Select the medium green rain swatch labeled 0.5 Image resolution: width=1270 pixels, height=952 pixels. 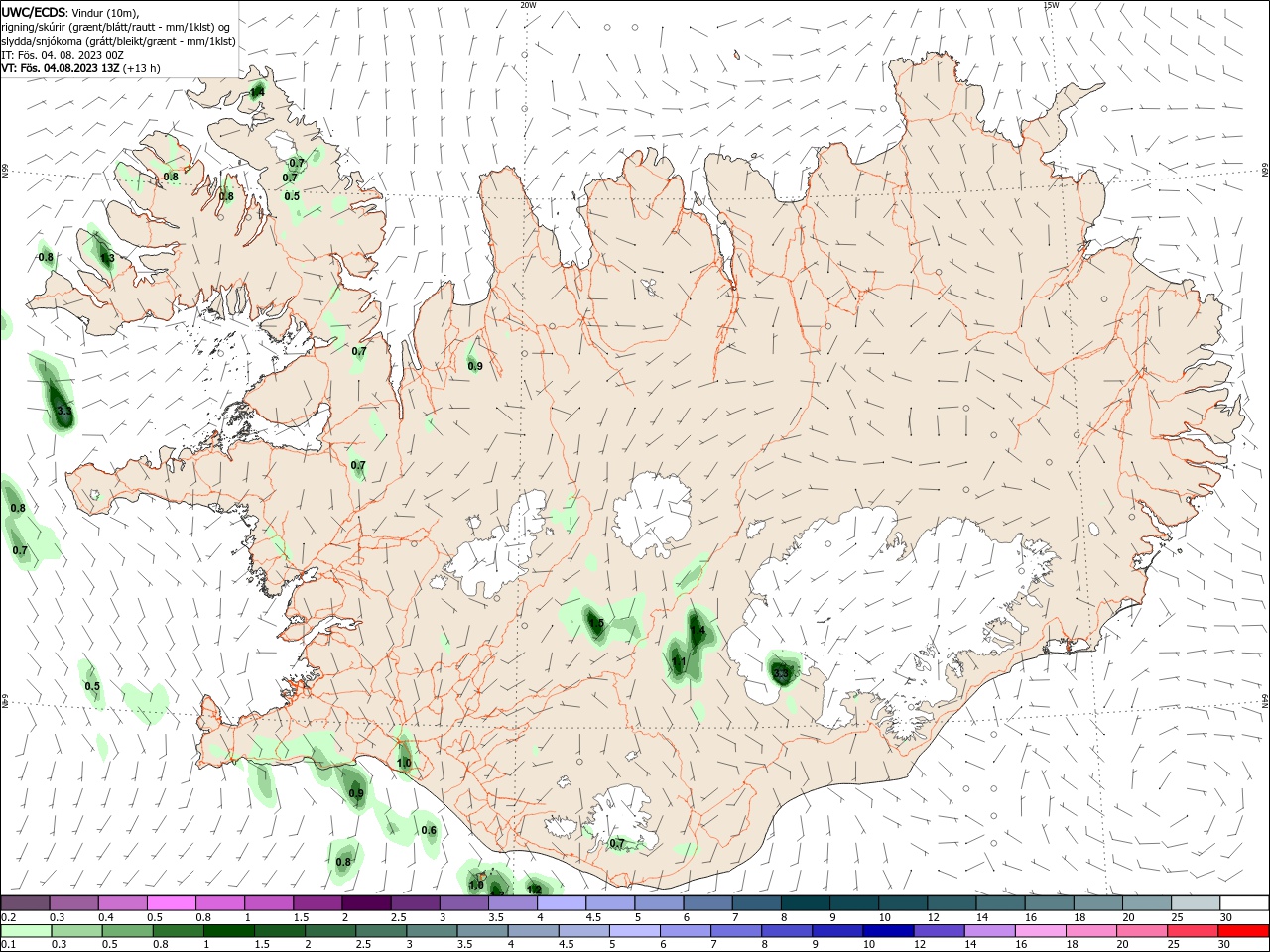tap(126, 931)
